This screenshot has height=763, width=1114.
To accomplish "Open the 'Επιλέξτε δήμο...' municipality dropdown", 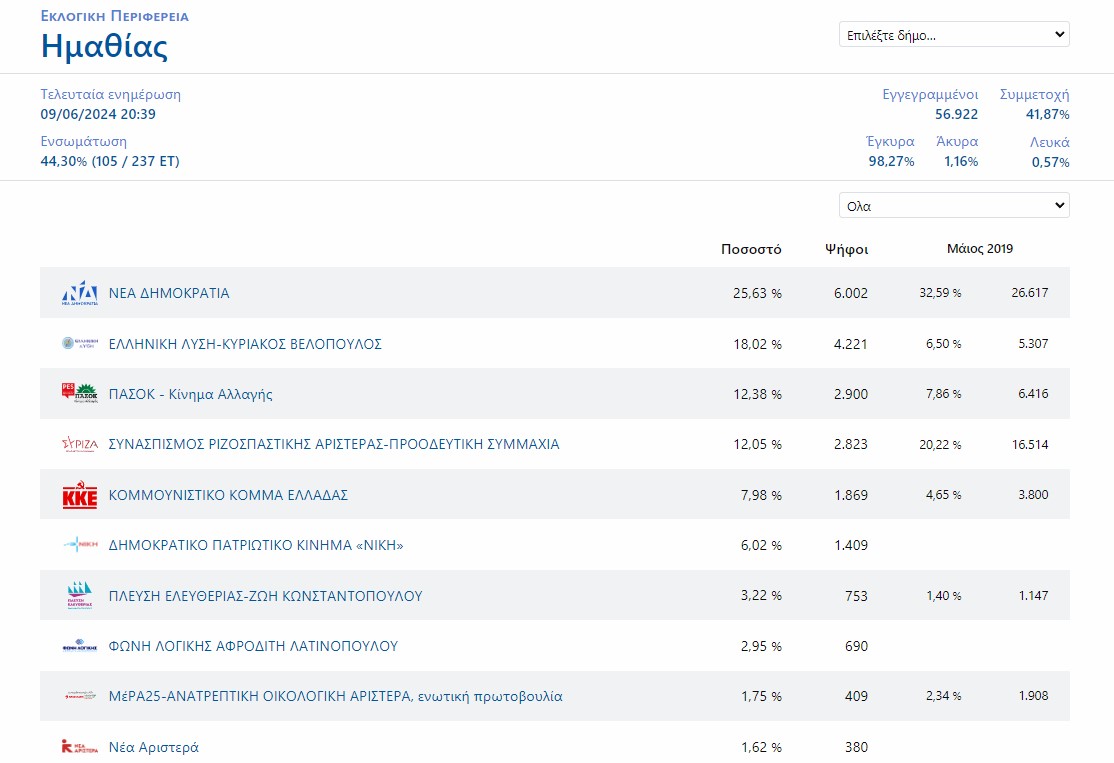I will [x=954, y=35].
